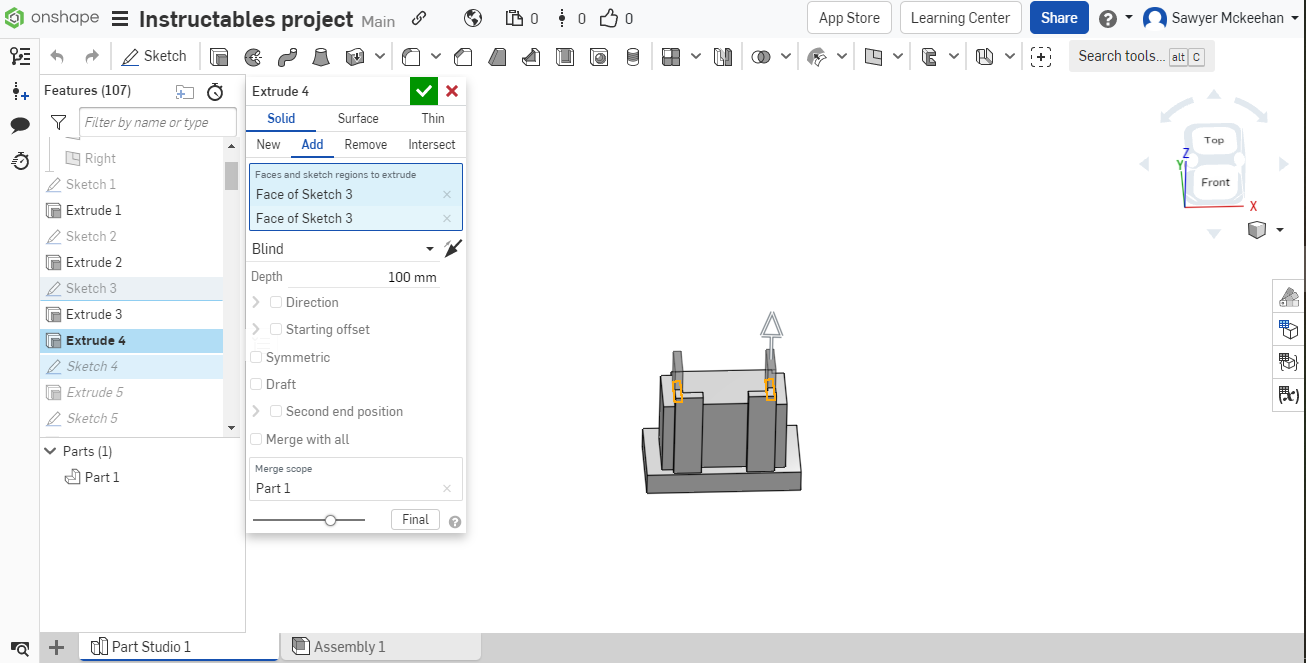This screenshot has width=1306, height=663.
Task: Select the Sweep tool in toolbar
Action: (x=287, y=57)
